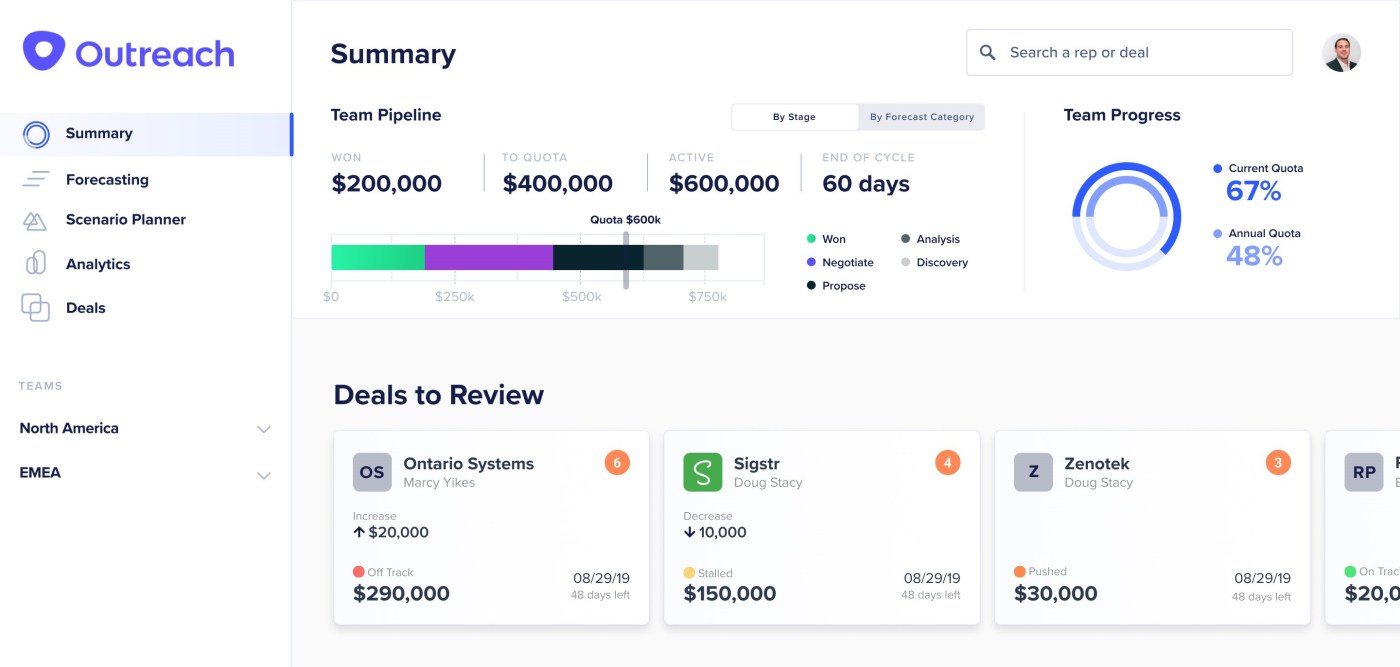Open Forecasting via its lines icon
This screenshot has width=1400, height=667.
[36, 180]
